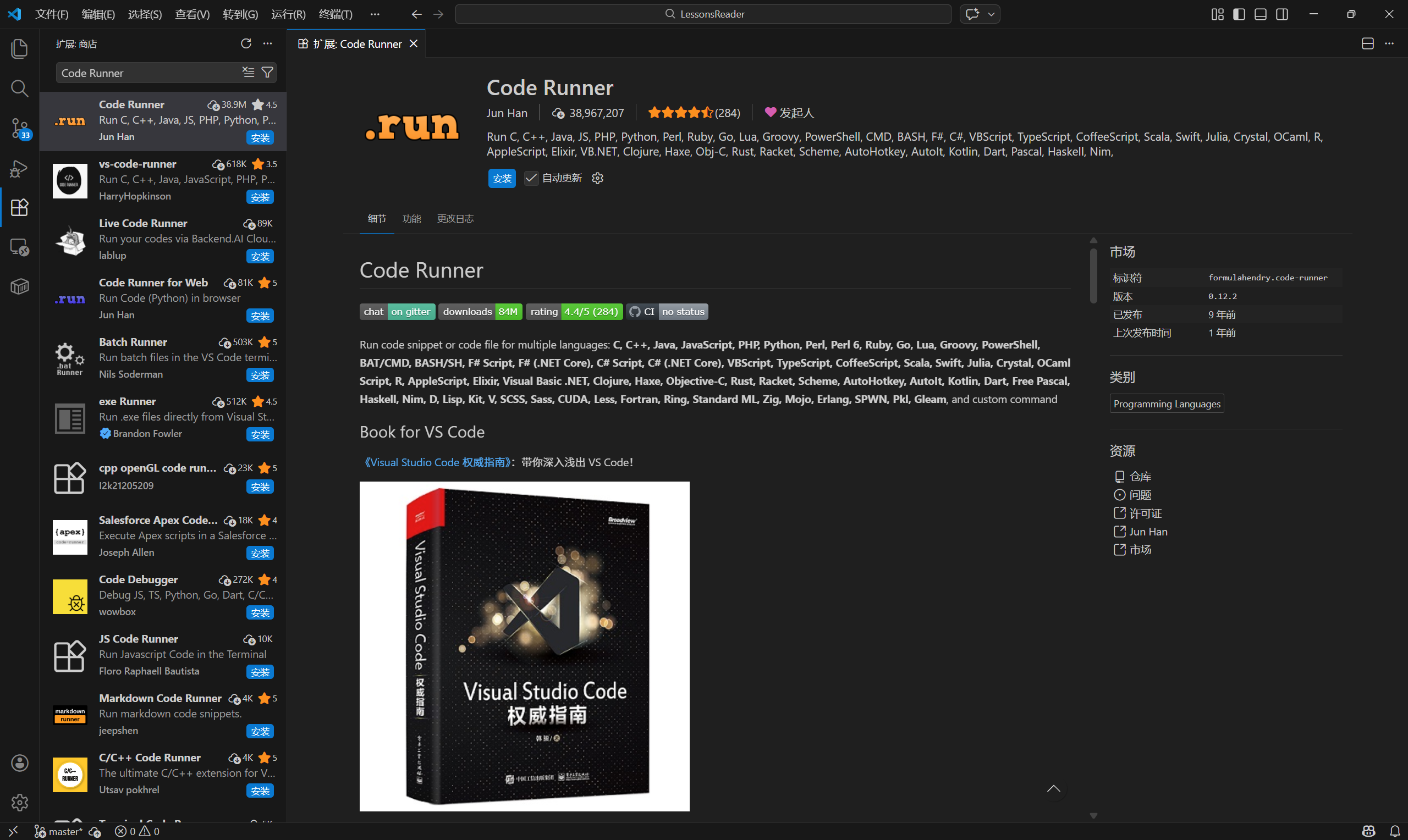Open the extension filter options
Image resolution: width=1408 pixels, height=840 pixels.
267,73
